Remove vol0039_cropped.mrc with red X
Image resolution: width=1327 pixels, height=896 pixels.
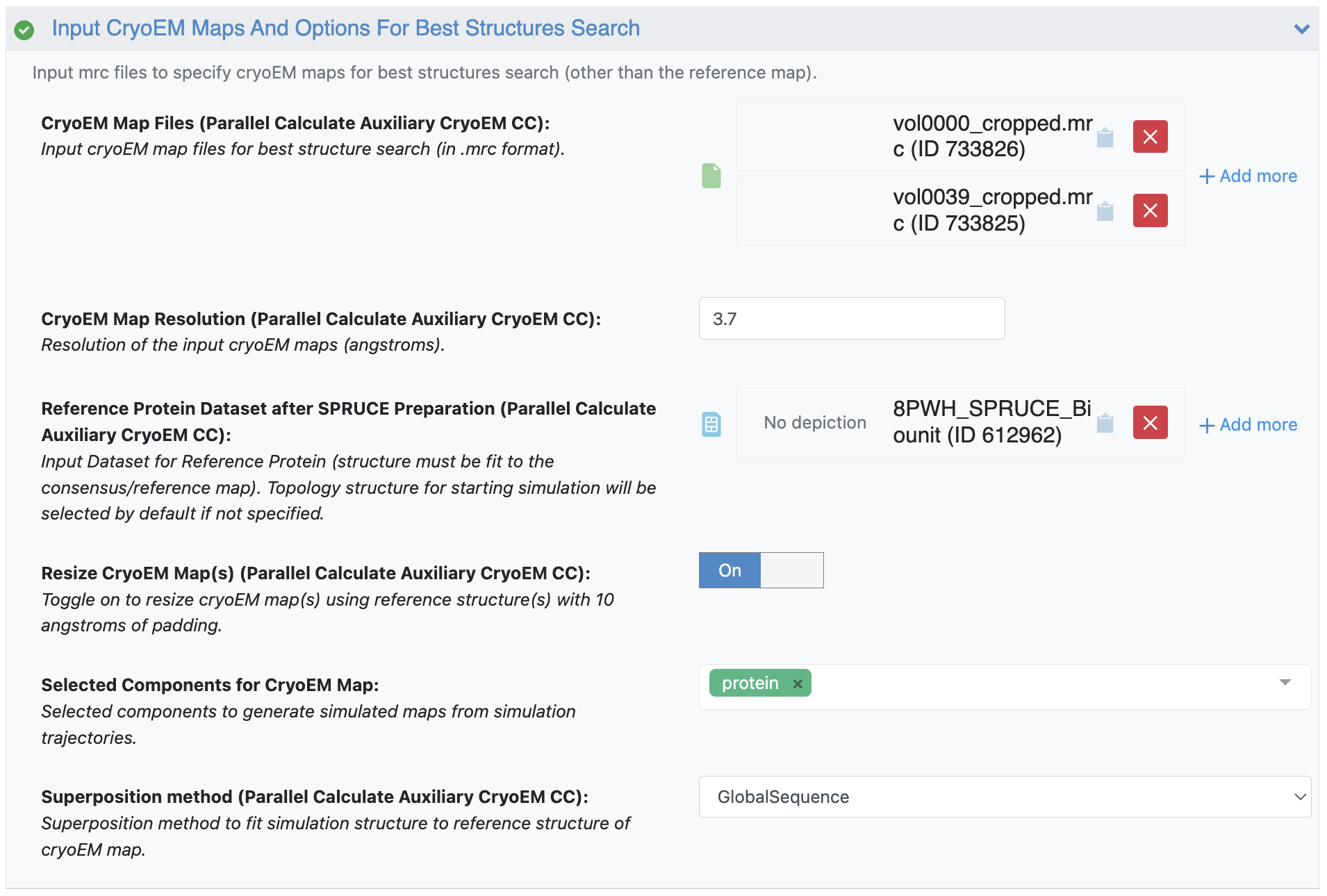(x=1150, y=210)
